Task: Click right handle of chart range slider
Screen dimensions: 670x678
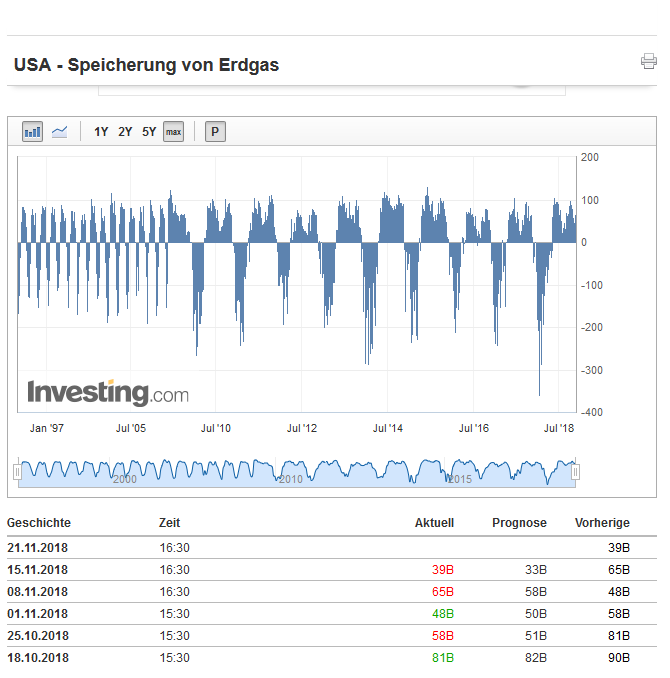Action: coord(575,471)
